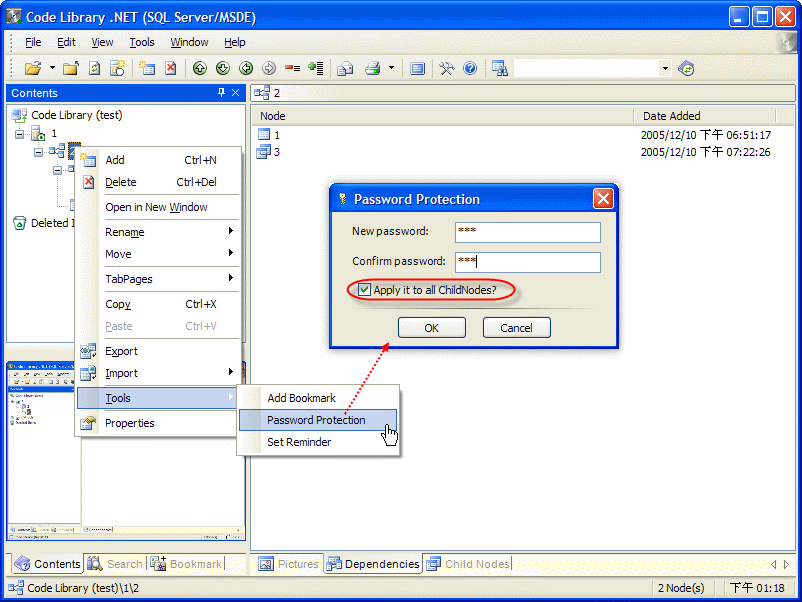Open the File menu
Image resolution: width=802 pixels, height=602 pixels.
coord(33,42)
